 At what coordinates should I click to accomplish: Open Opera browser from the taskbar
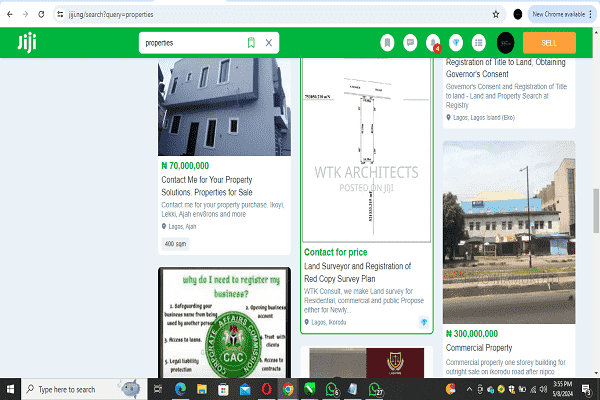(267, 390)
